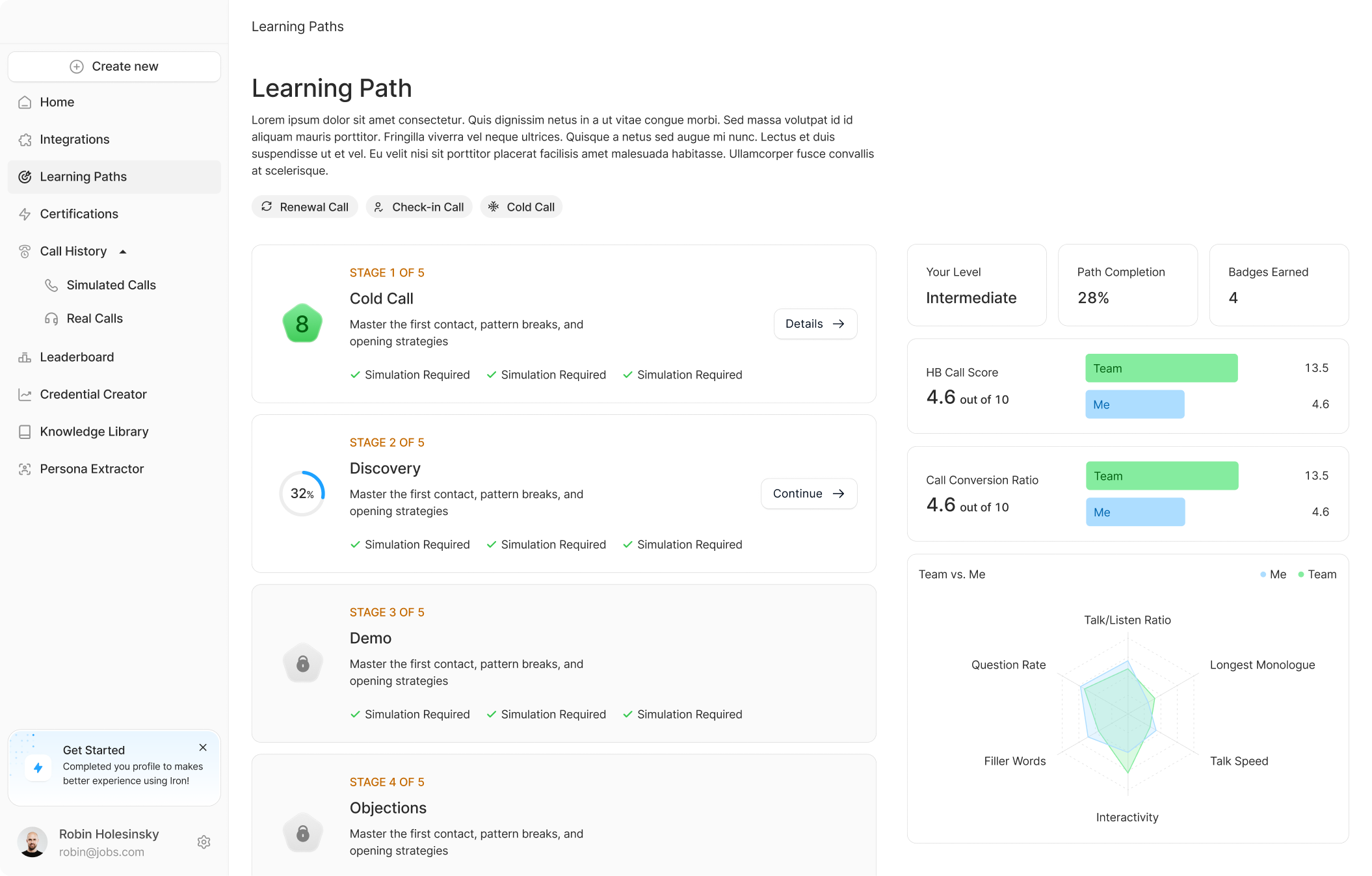This screenshot has height=876, width=1372.
Task: Click Robin Holesinsky's profile avatar
Action: point(33,842)
